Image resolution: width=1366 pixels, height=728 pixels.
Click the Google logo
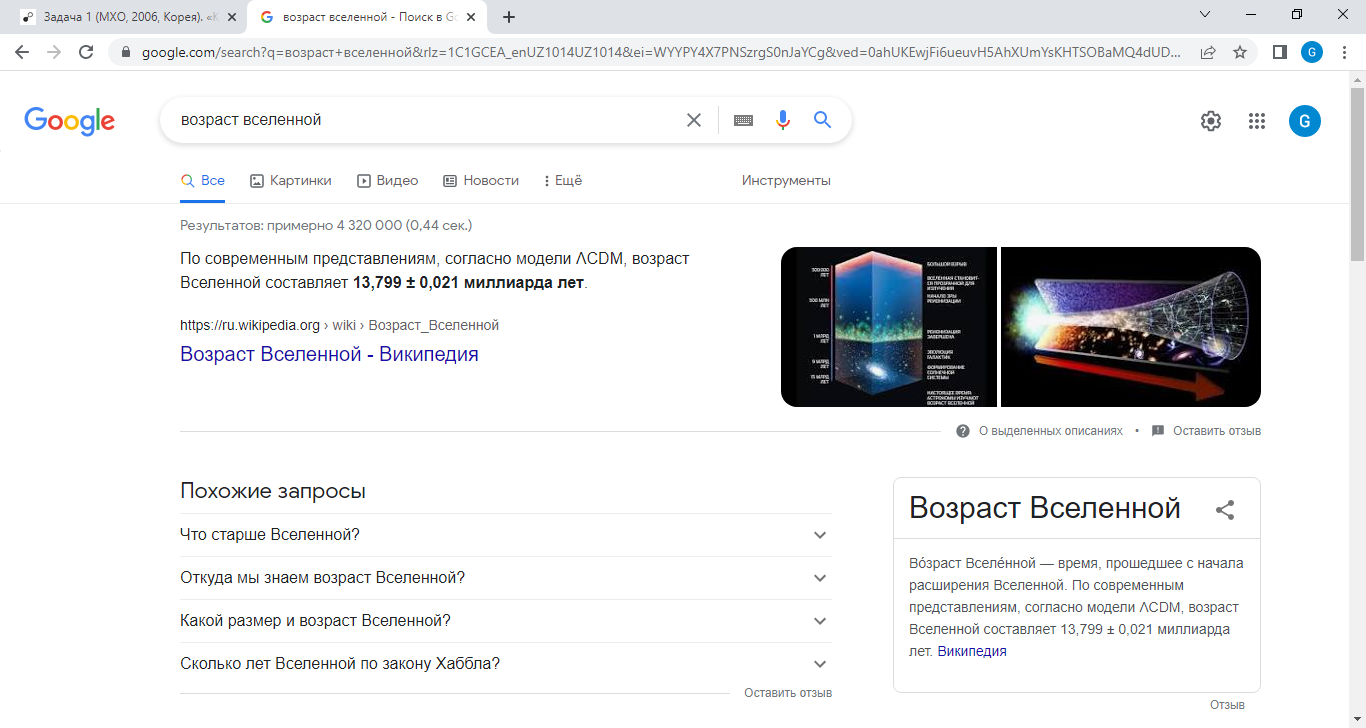[x=70, y=121]
